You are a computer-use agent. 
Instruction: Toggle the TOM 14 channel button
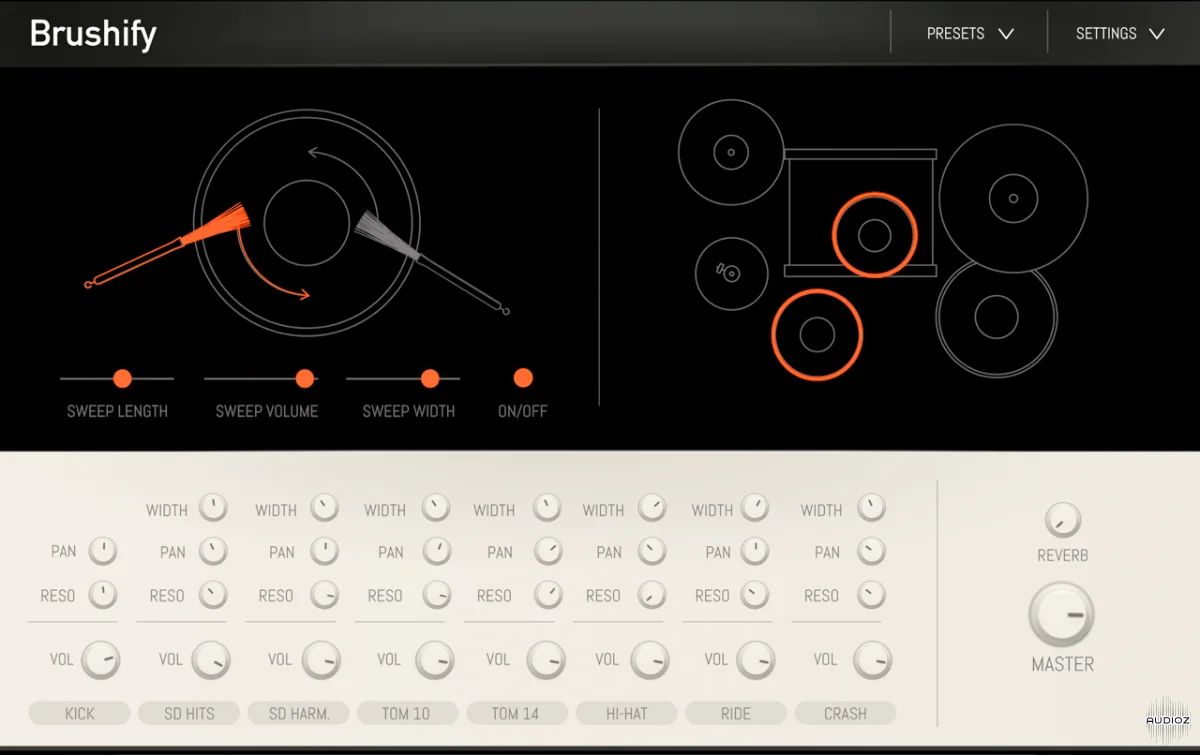tap(516, 713)
